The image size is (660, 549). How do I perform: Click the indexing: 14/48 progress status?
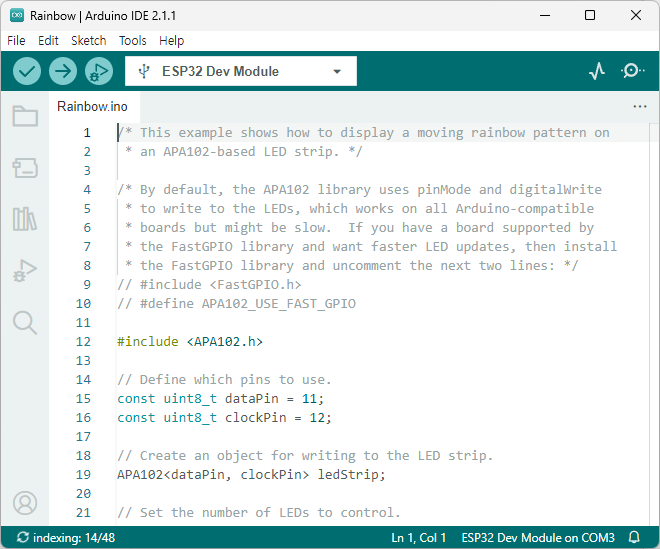point(74,538)
